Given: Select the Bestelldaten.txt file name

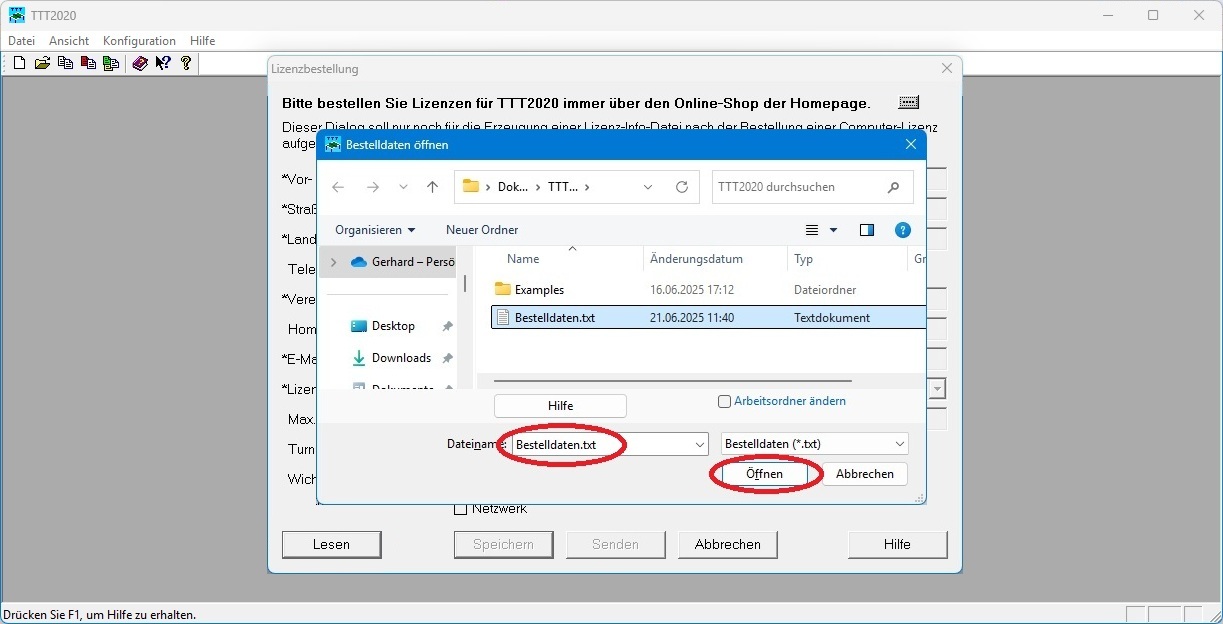Looking at the screenshot, I should point(555,318).
